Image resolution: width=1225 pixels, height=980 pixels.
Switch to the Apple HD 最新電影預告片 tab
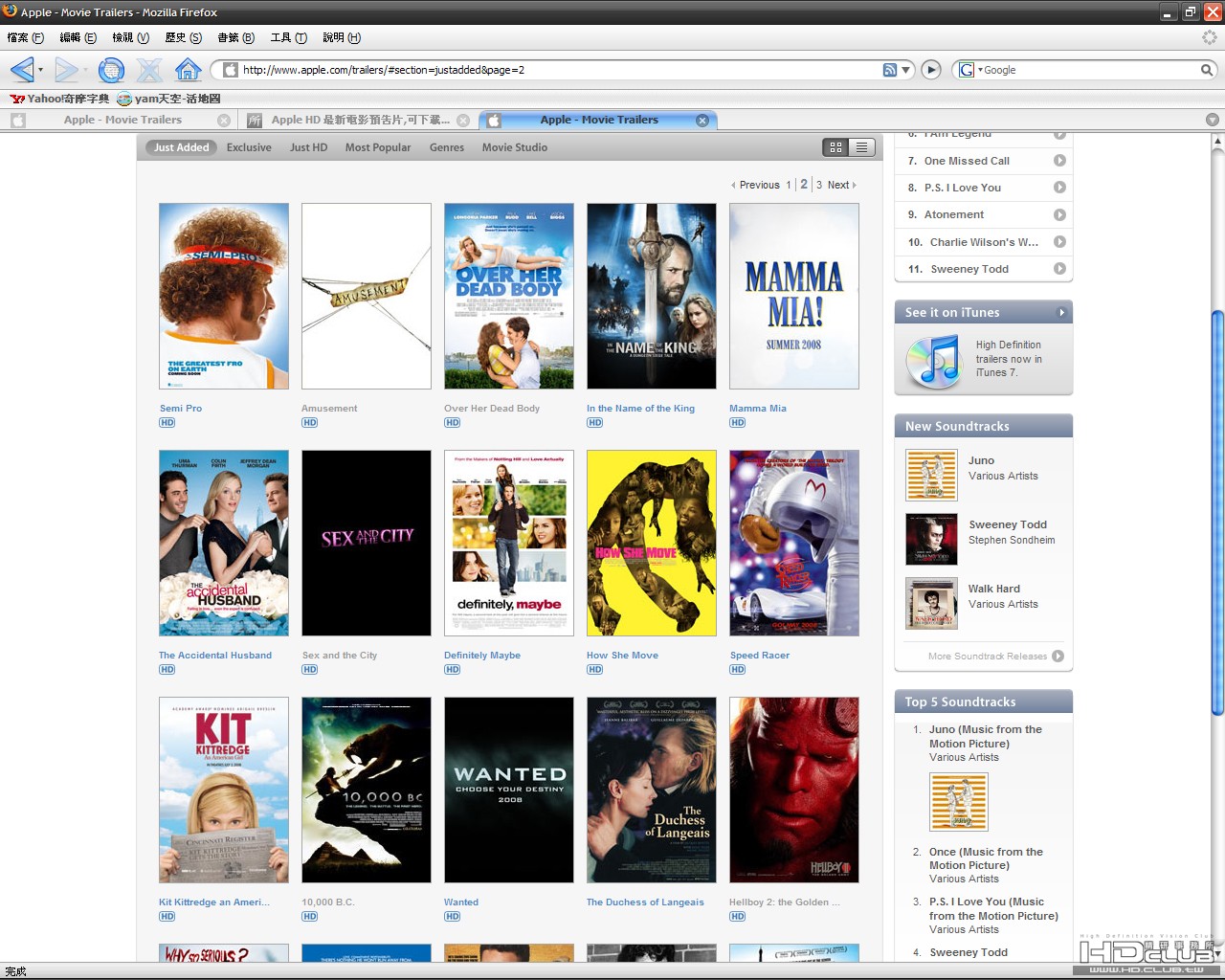click(358, 120)
